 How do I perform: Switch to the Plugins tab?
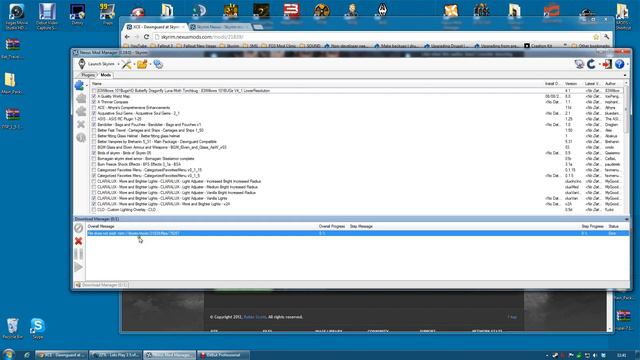(88, 75)
